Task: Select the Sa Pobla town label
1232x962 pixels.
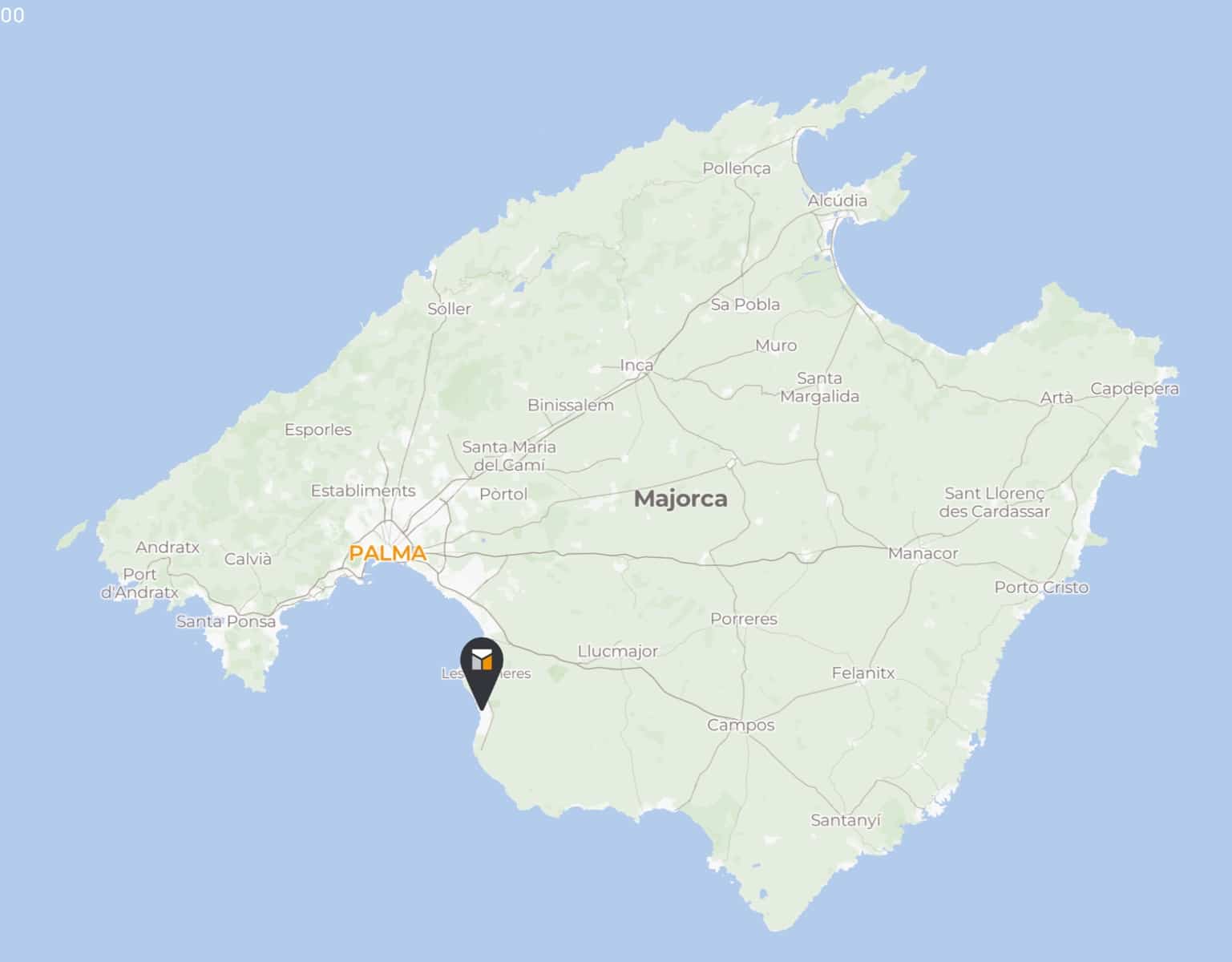Action: click(745, 305)
